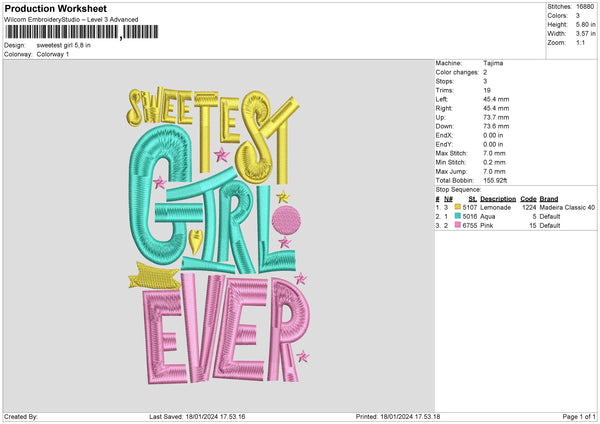
Task: Click the pink star beside EVER
Action: [x=302, y=355]
